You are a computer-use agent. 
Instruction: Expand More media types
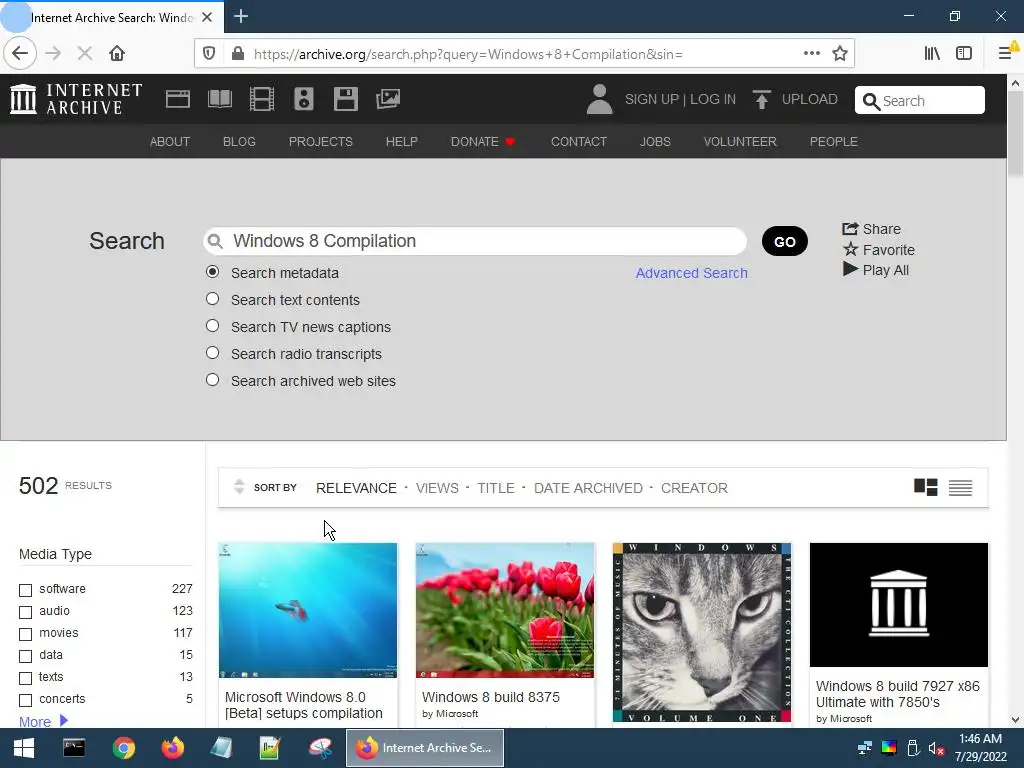click(43, 721)
